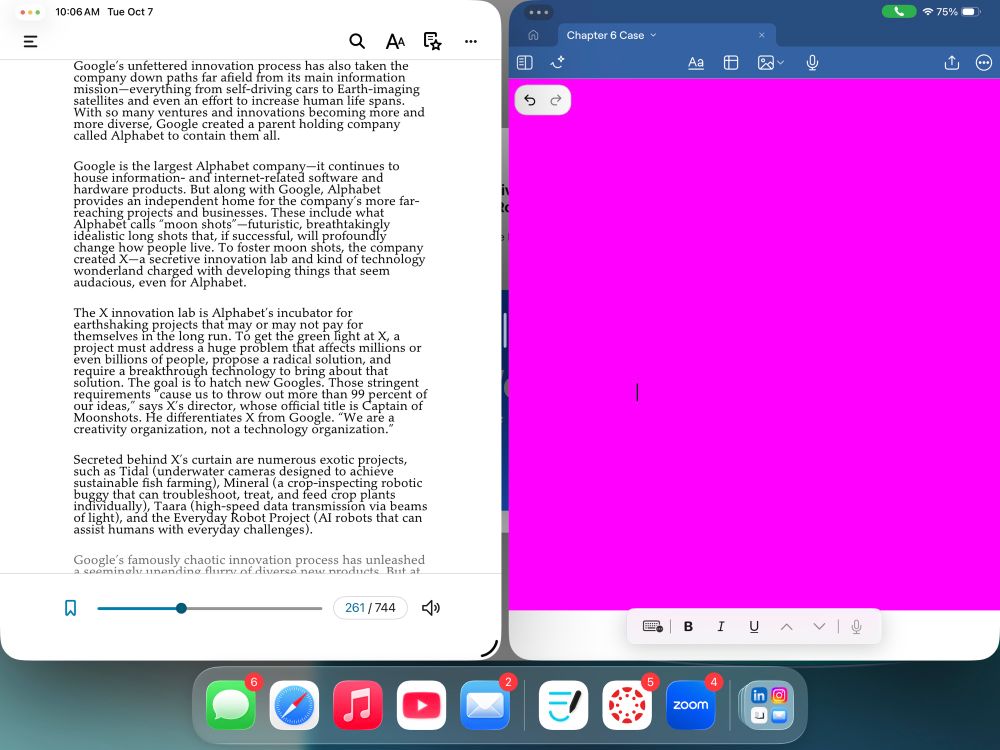The image size is (1000, 750).
Task: Open the multitasking dots of the right window
Action: pos(539,12)
